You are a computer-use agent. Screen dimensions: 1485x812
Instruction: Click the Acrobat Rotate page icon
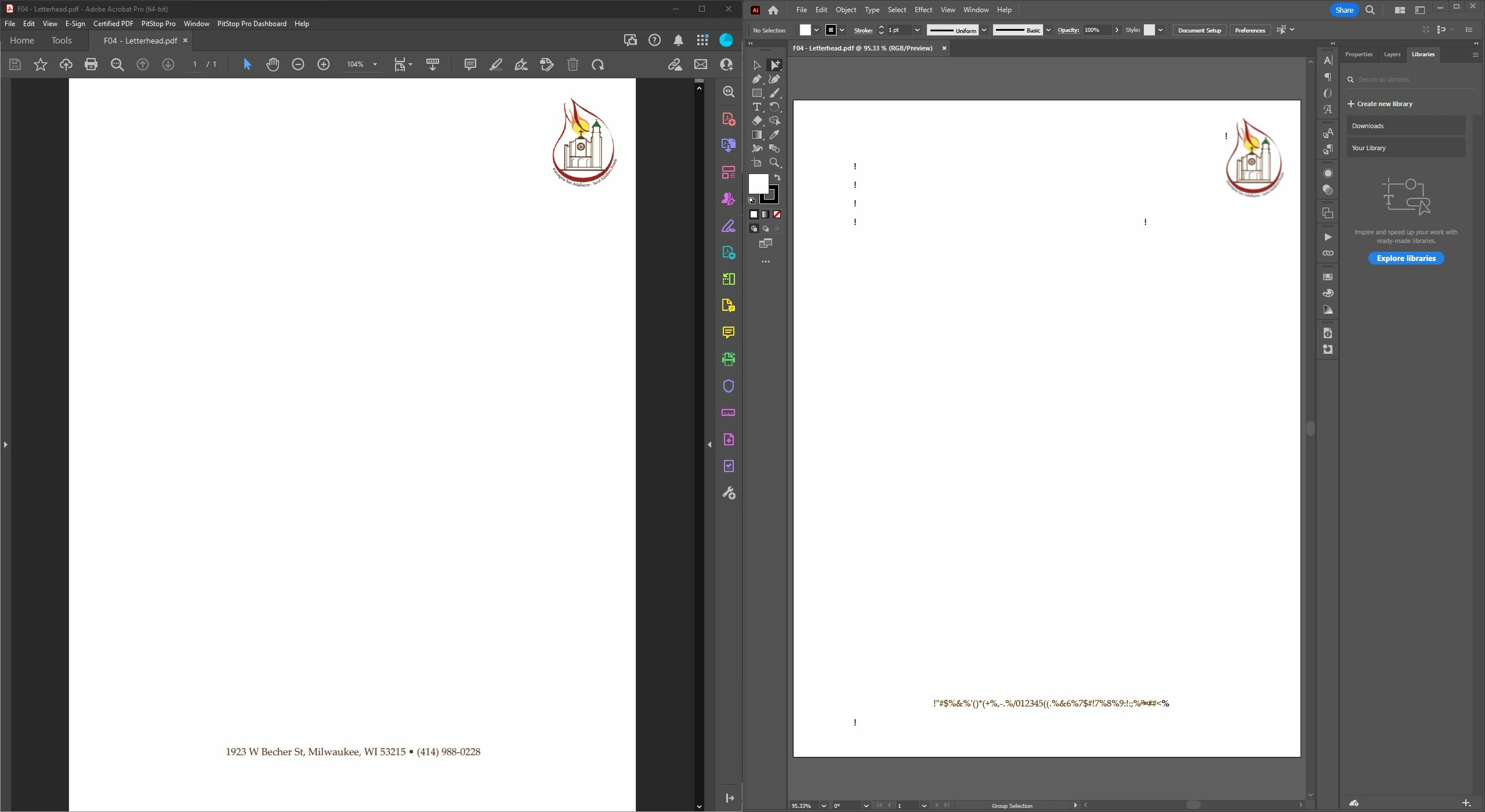(598, 64)
